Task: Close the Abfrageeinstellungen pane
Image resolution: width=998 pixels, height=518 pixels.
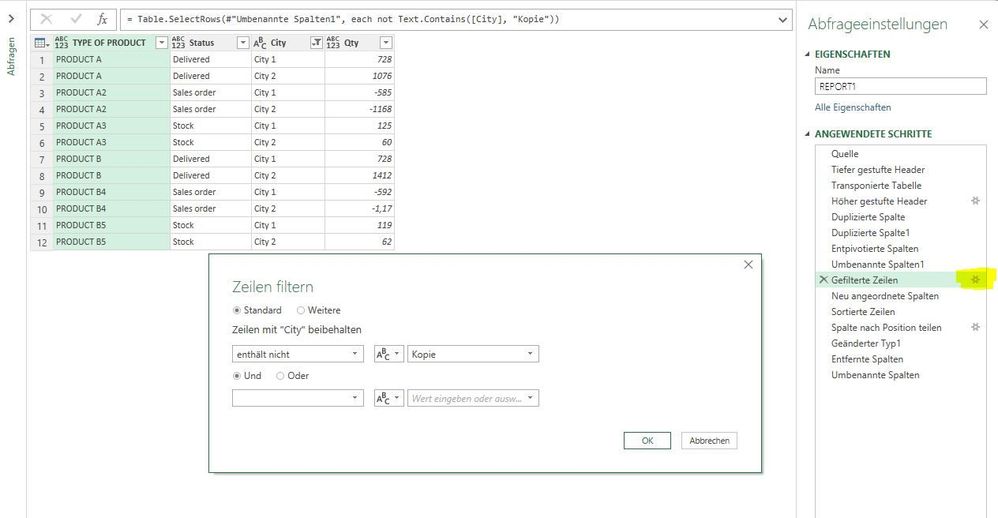Action: (x=983, y=25)
